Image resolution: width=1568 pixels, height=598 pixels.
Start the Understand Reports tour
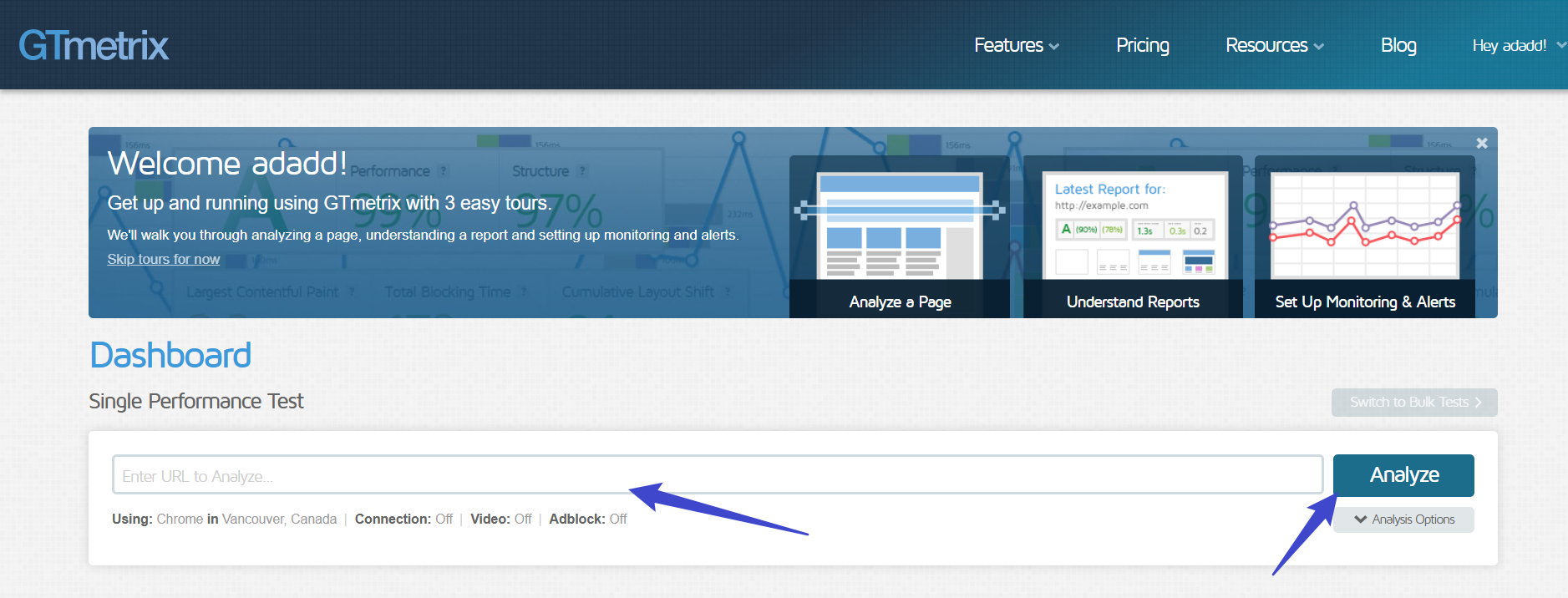1133,236
